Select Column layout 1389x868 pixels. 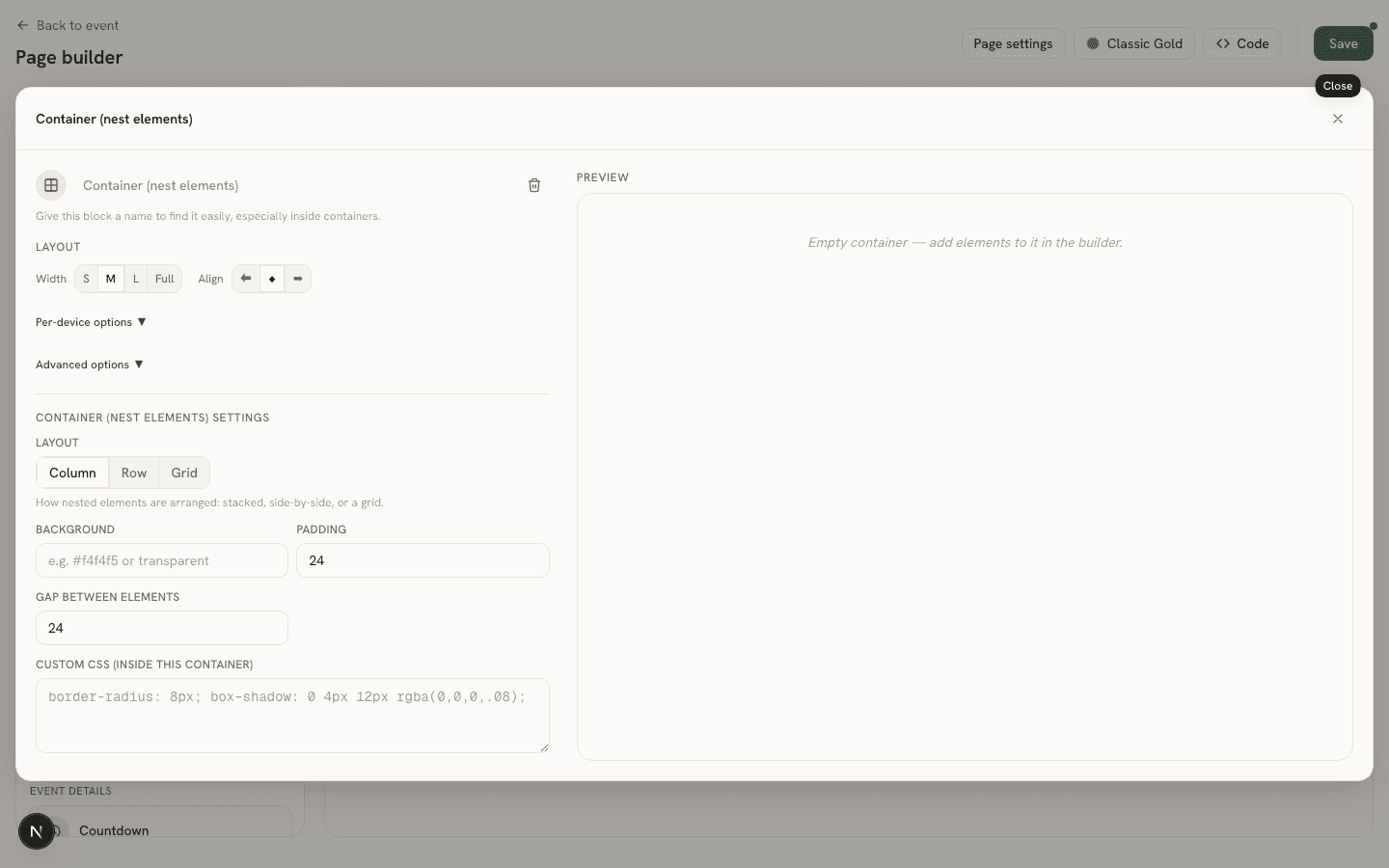point(73,473)
